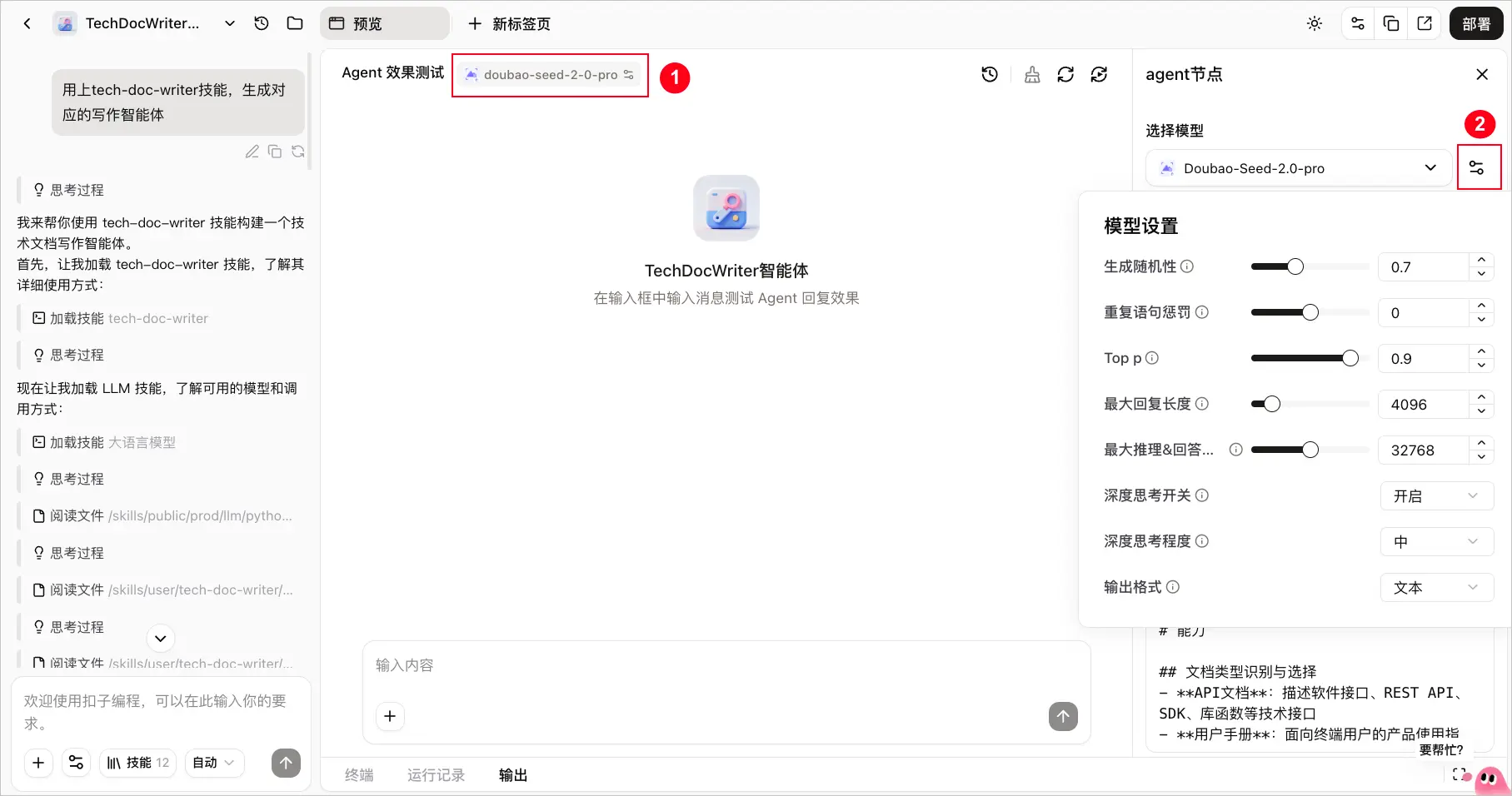Open 阅读文件 /skills/public/prod/llm file
The width and height of the screenshot is (1512, 796).
click(162, 516)
